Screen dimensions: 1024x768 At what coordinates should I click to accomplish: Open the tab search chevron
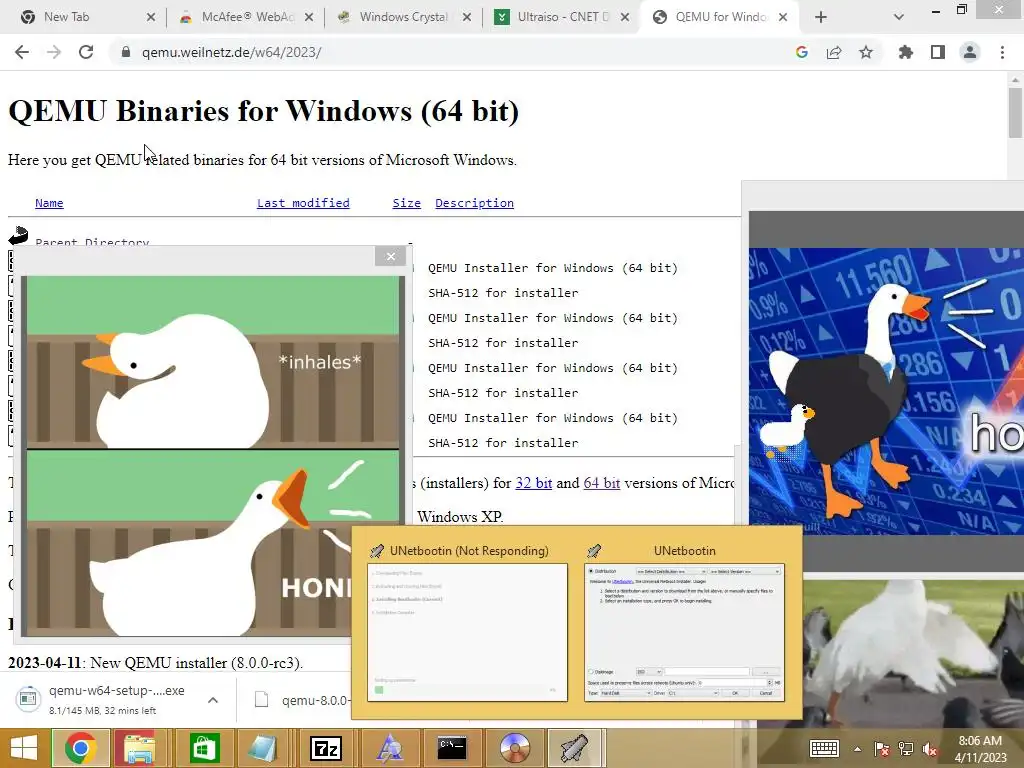click(x=899, y=17)
